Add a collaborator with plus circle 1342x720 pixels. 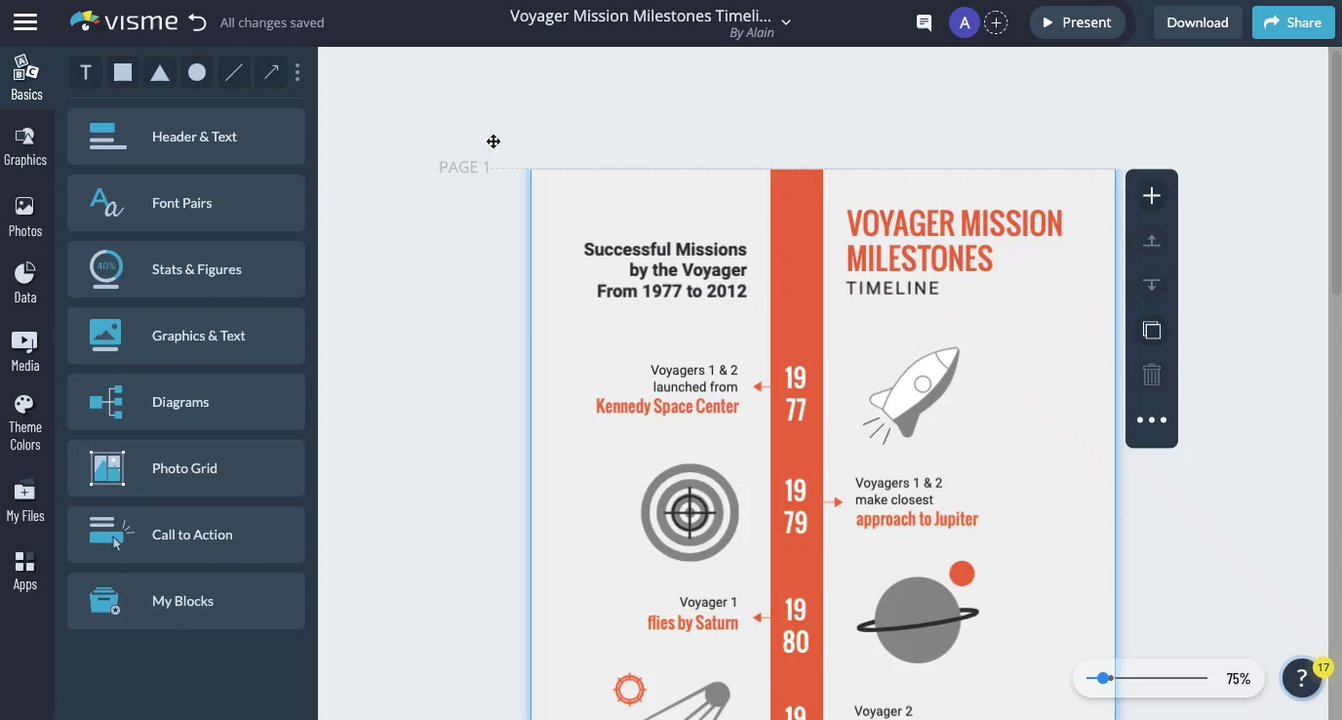click(x=996, y=22)
